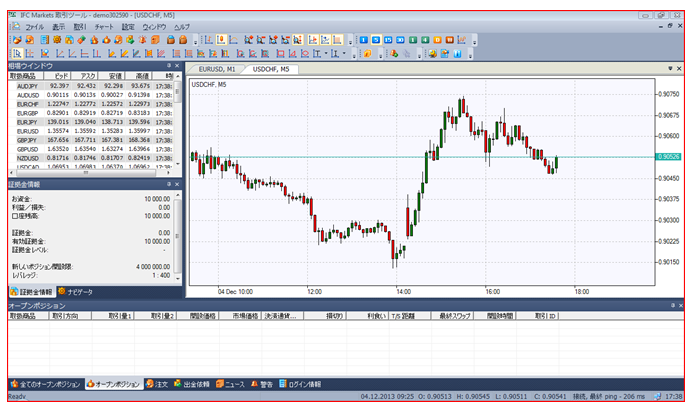Select the M1 timeframe button in toolbar

[364, 39]
